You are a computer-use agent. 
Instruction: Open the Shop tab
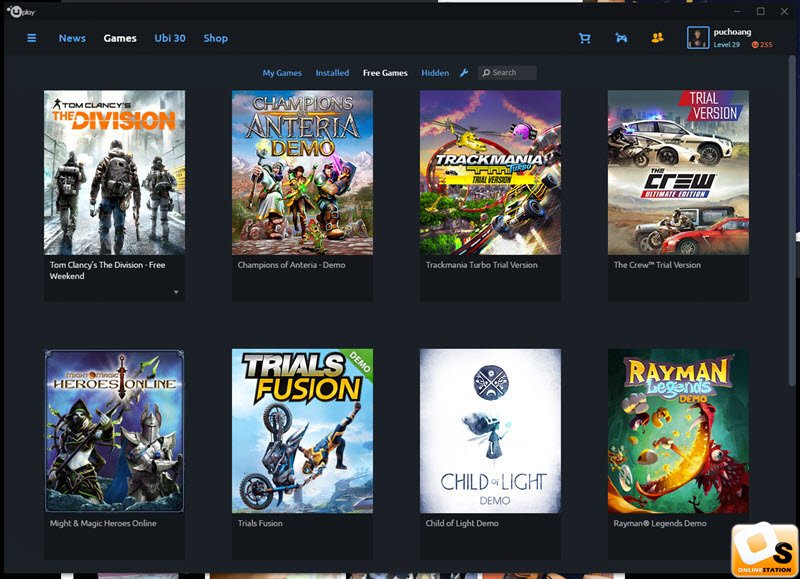(215, 38)
